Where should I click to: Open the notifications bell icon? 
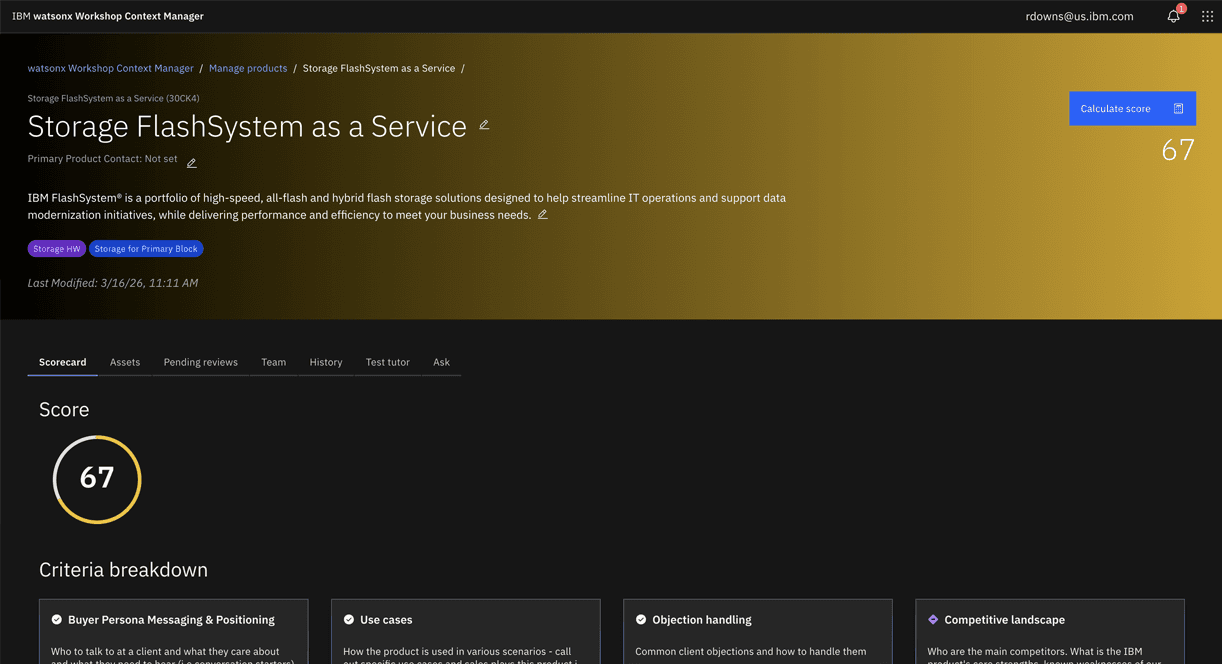pyautogui.click(x=1174, y=16)
